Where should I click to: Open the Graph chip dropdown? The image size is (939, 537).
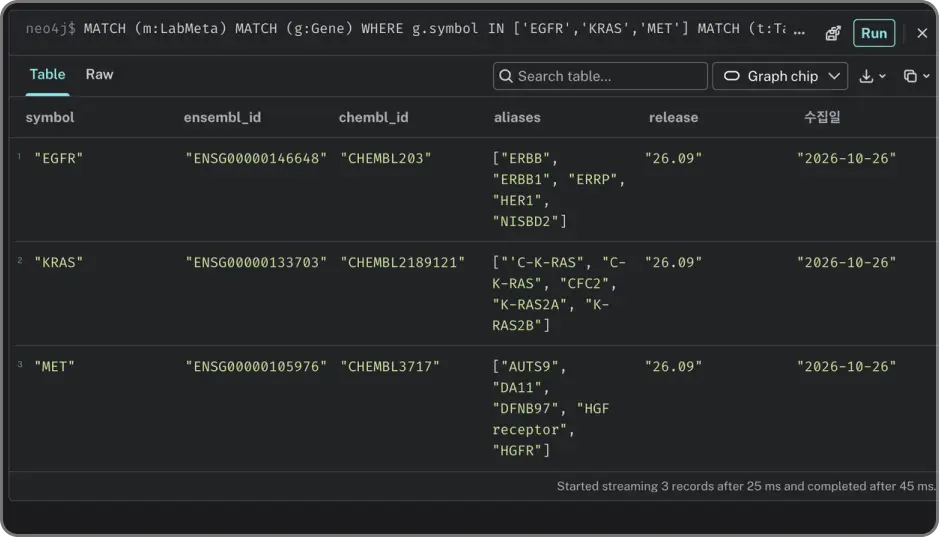point(780,76)
